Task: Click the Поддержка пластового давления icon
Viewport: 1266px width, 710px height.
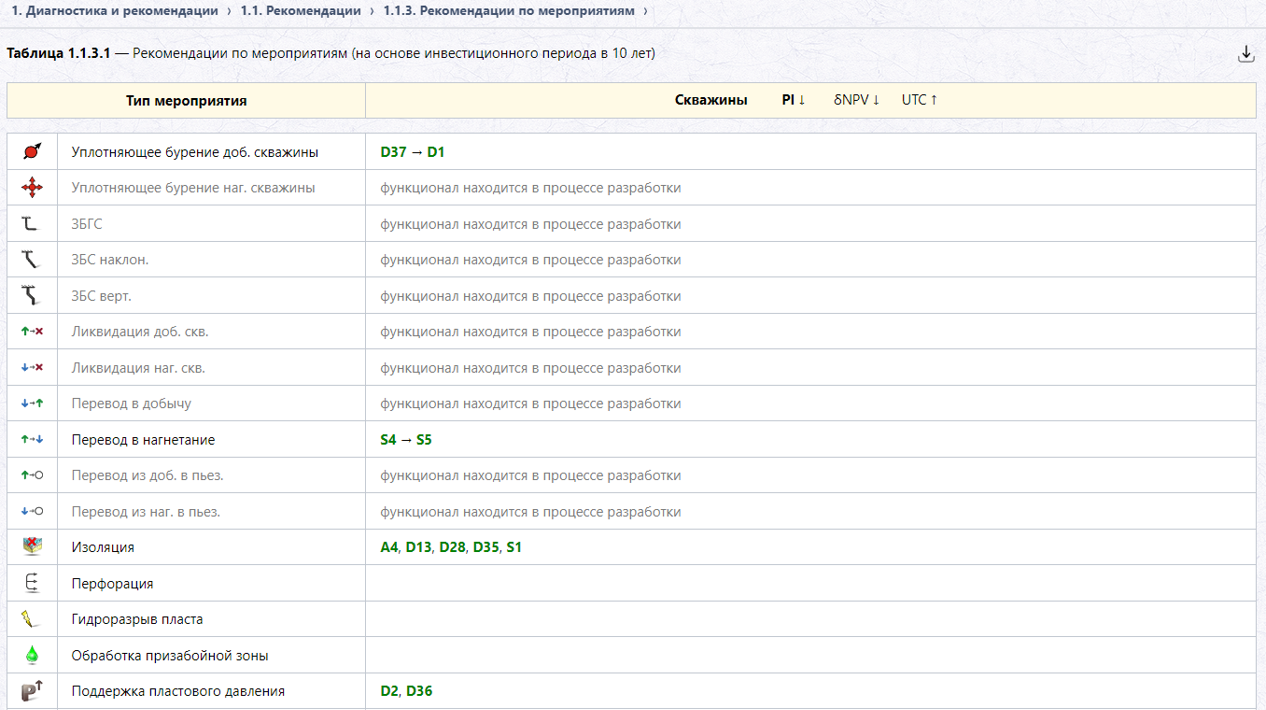Action: (32, 691)
